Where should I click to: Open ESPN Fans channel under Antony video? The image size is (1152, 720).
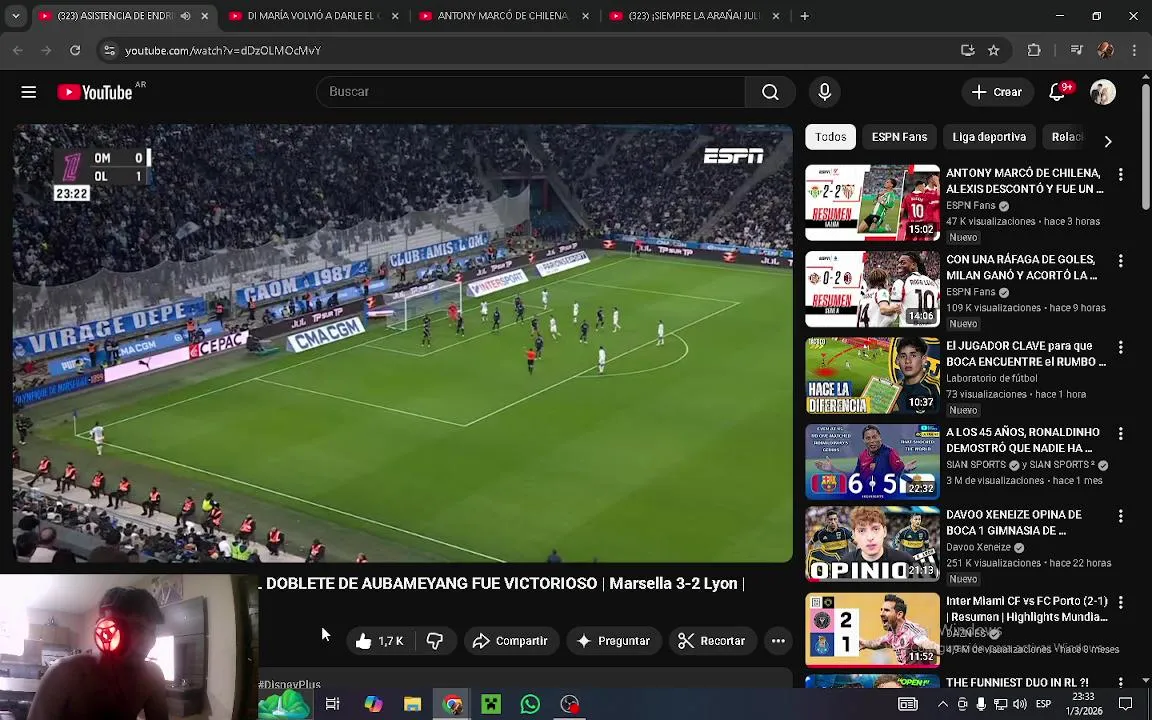[971, 206]
